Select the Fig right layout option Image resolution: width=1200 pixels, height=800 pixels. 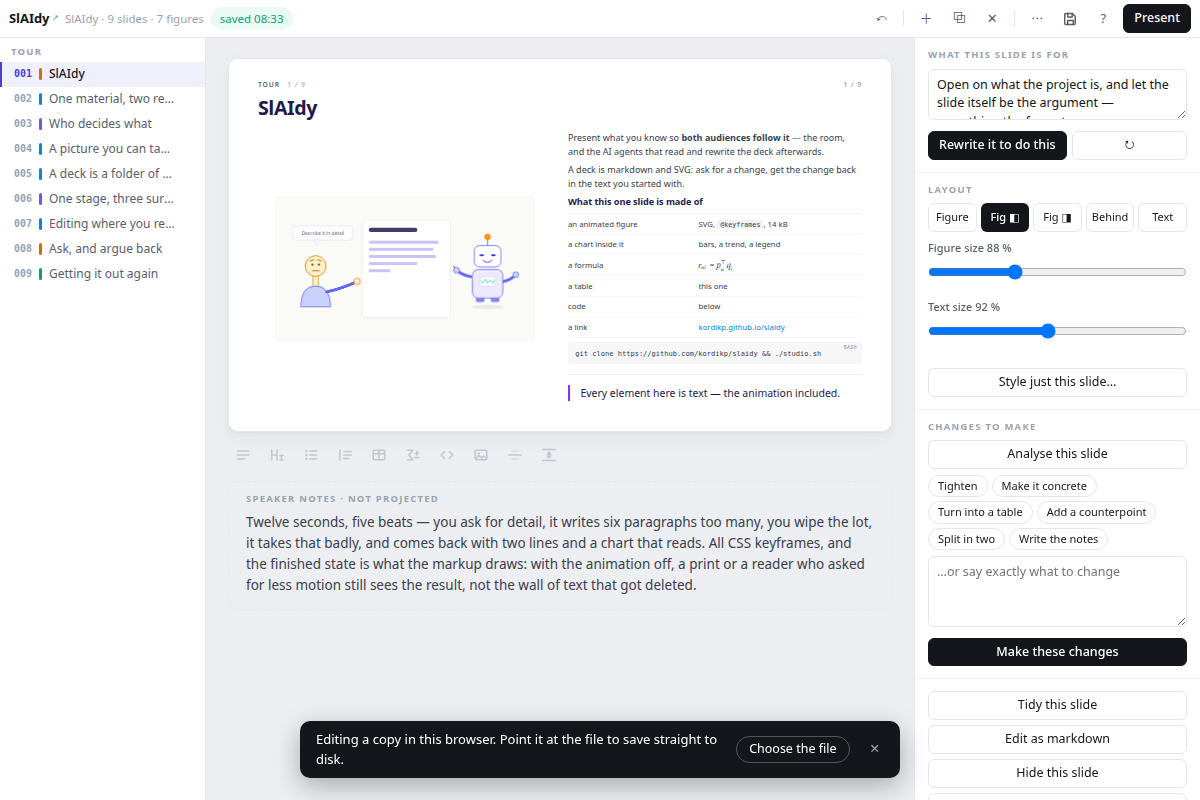click(1057, 217)
